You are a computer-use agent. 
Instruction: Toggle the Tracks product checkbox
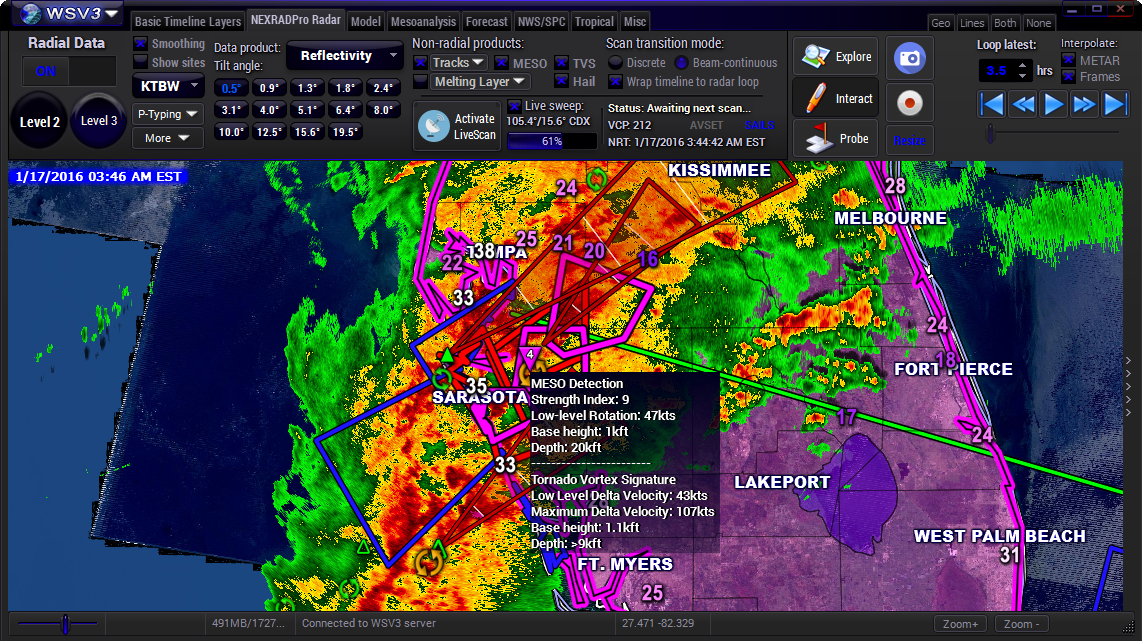pos(420,63)
